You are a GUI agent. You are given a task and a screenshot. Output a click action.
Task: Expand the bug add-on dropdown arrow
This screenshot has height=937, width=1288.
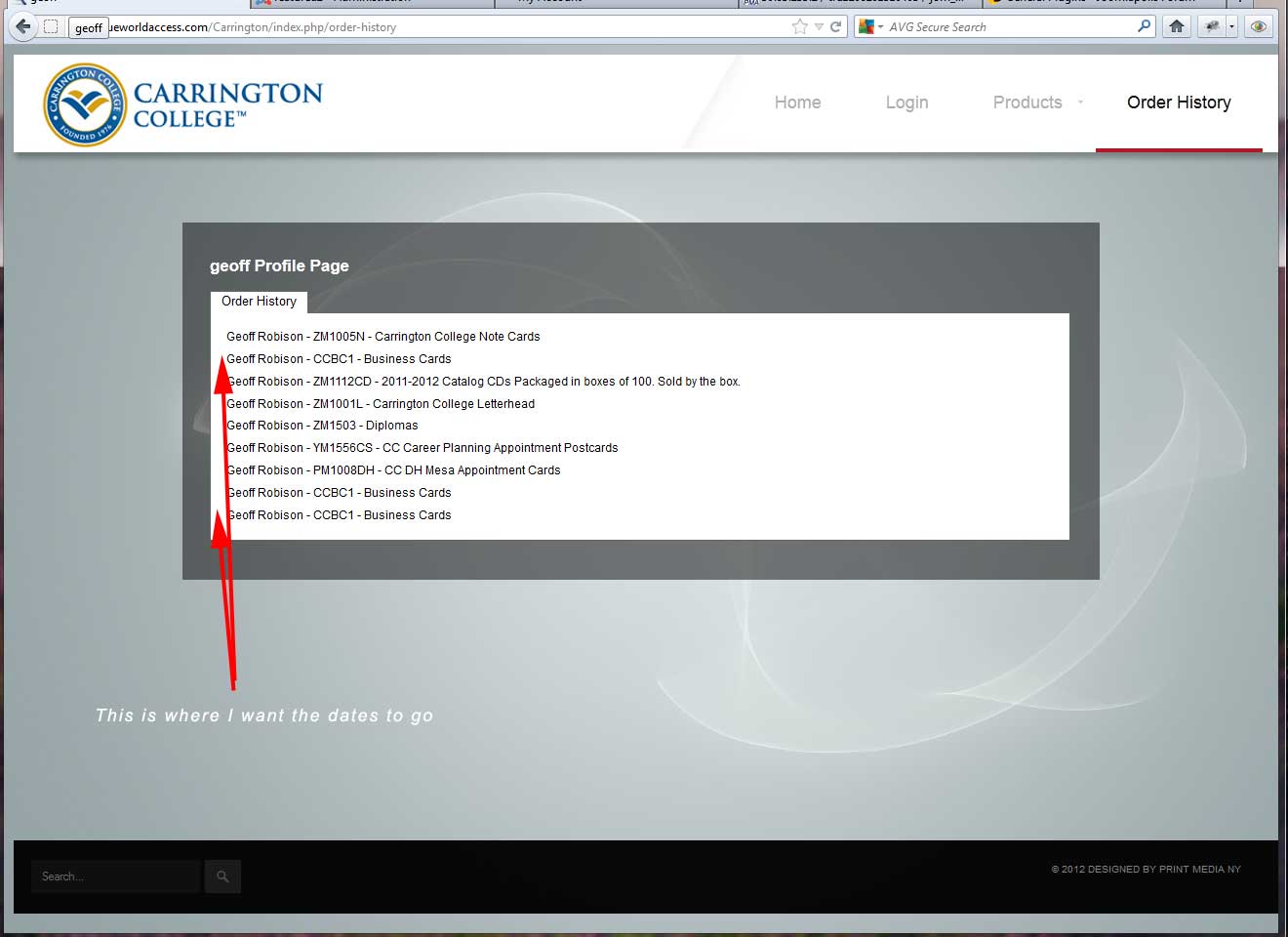(1231, 27)
